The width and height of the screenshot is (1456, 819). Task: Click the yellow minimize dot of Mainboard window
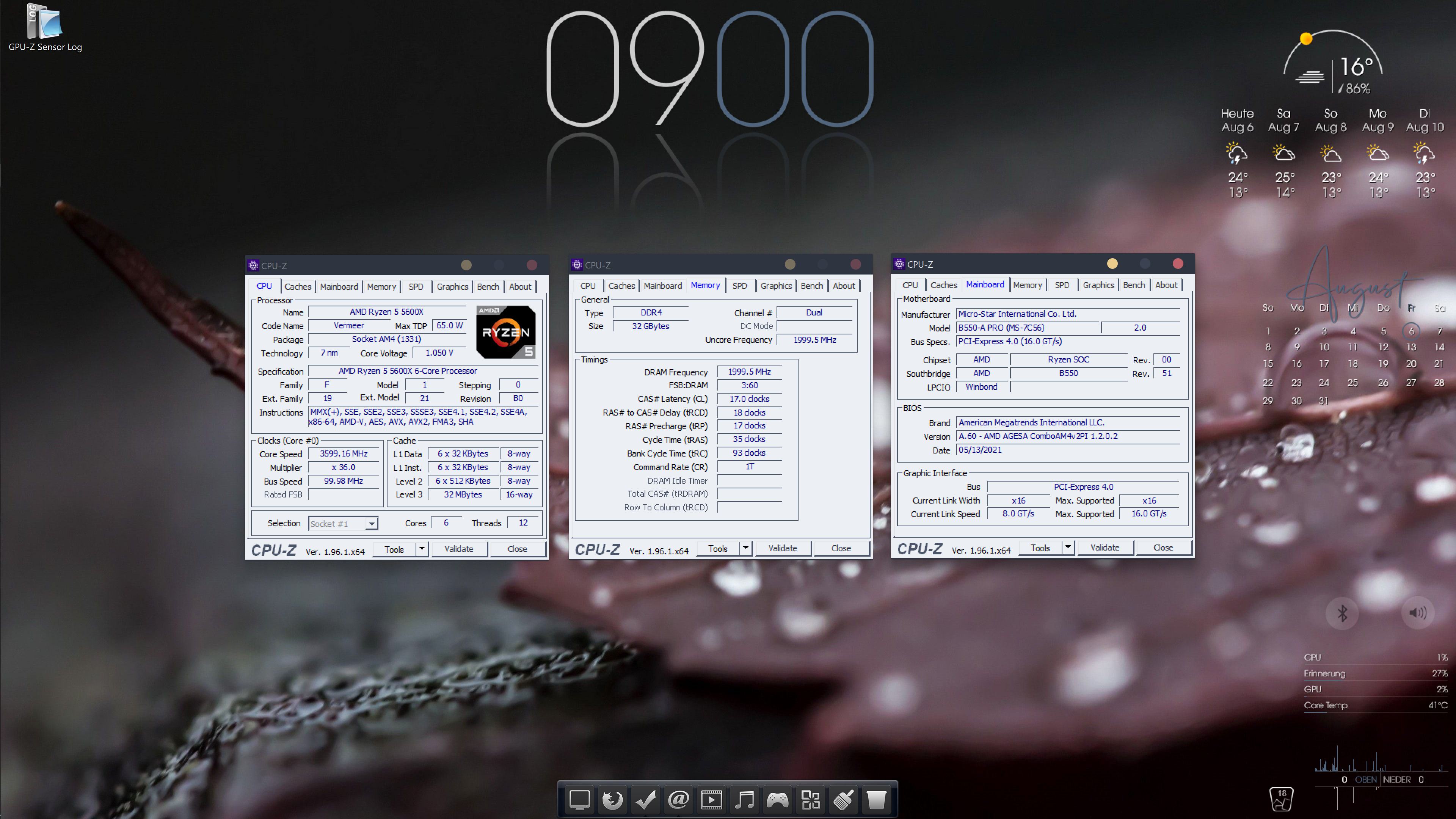click(1112, 264)
